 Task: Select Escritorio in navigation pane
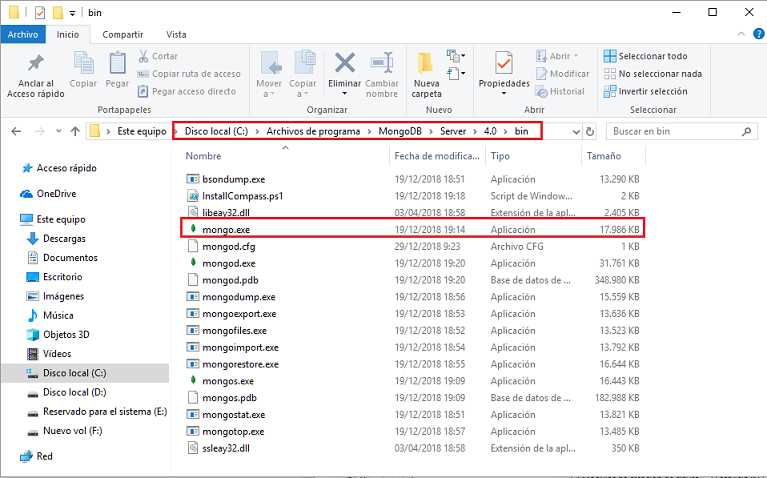[62, 277]
